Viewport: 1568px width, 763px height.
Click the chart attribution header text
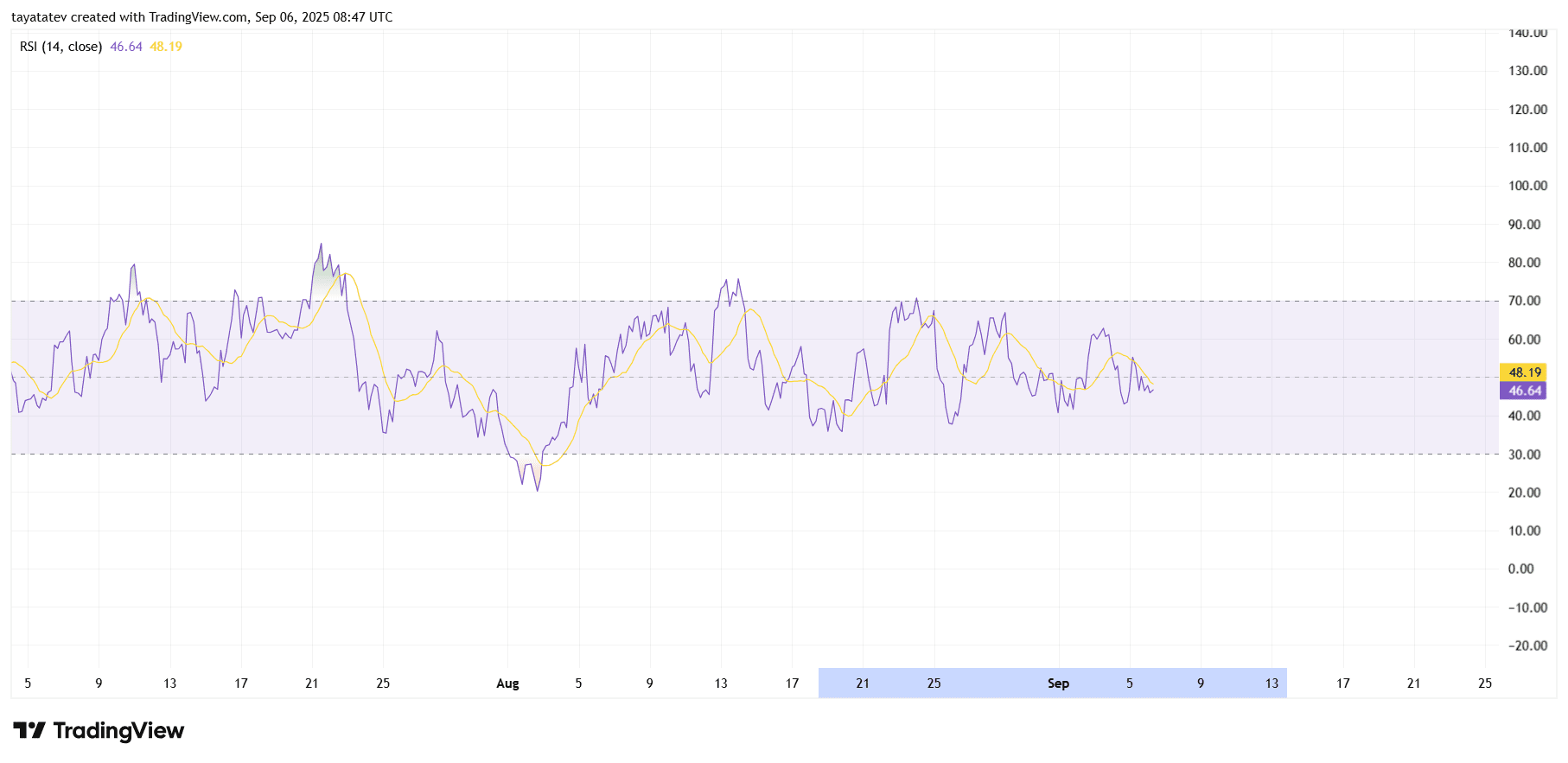(x=201, y=17)
